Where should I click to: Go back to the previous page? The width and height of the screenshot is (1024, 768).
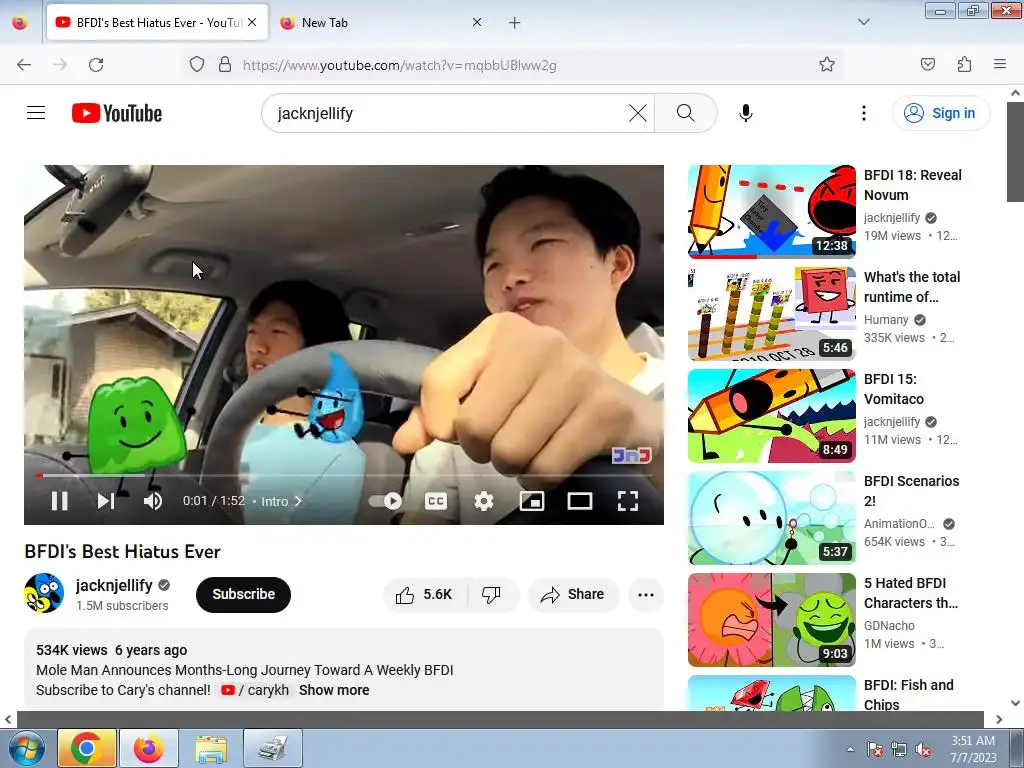click(24, 65)
